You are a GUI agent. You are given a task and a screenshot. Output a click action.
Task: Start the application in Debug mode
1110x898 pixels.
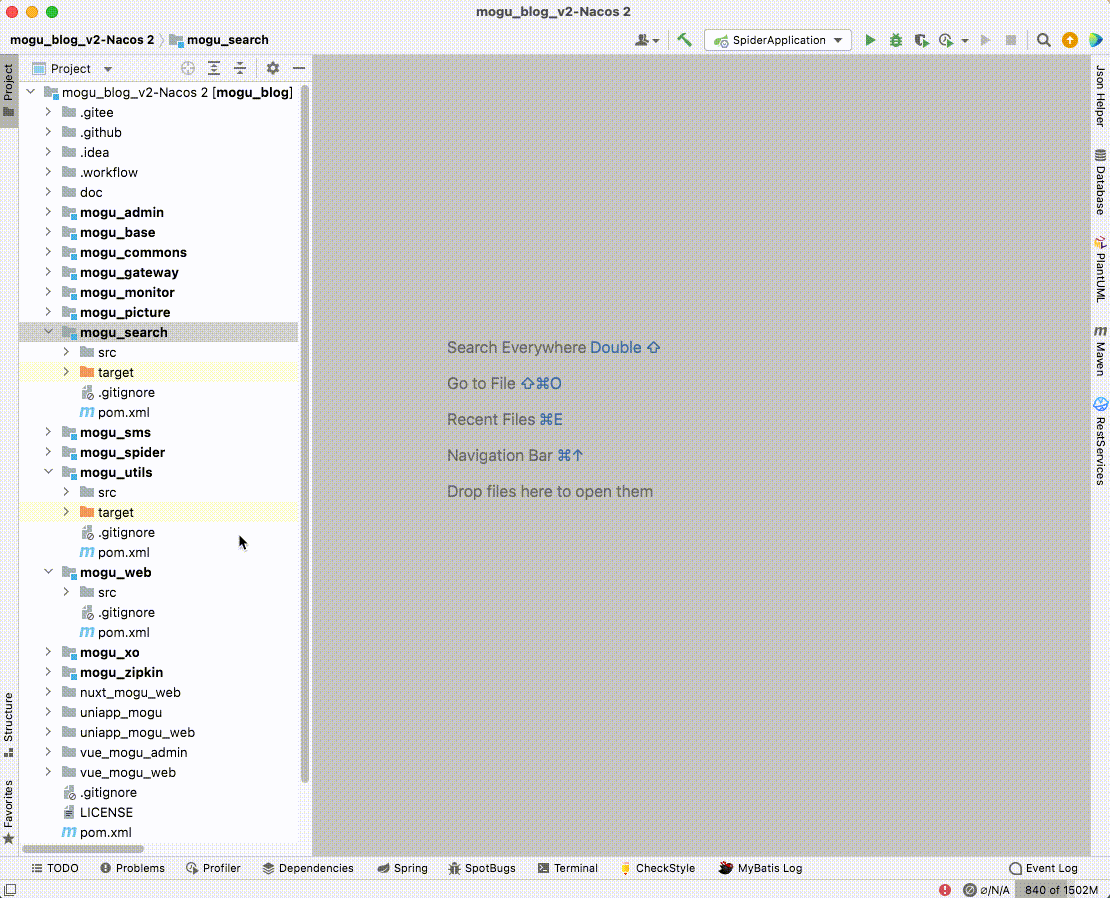pos(894,40)
